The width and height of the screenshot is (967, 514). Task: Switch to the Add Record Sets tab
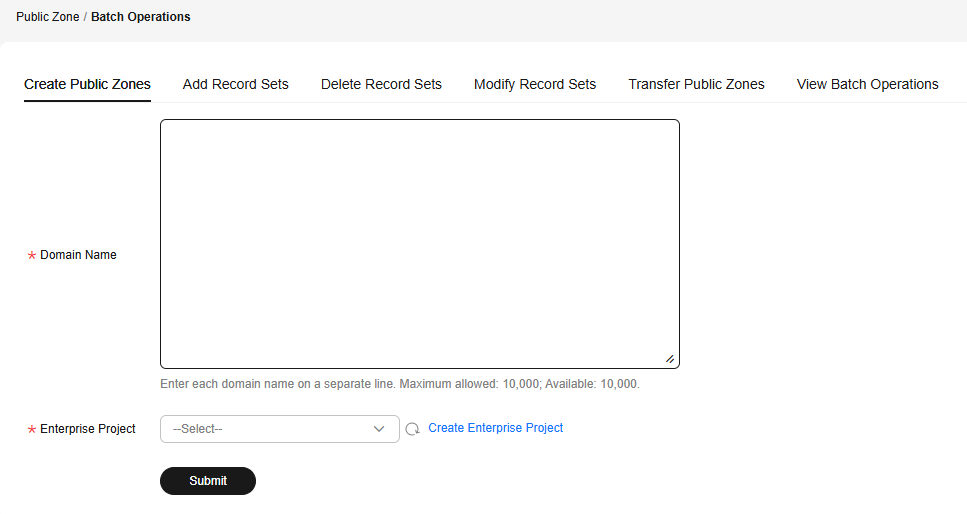[x=236, y=85]
